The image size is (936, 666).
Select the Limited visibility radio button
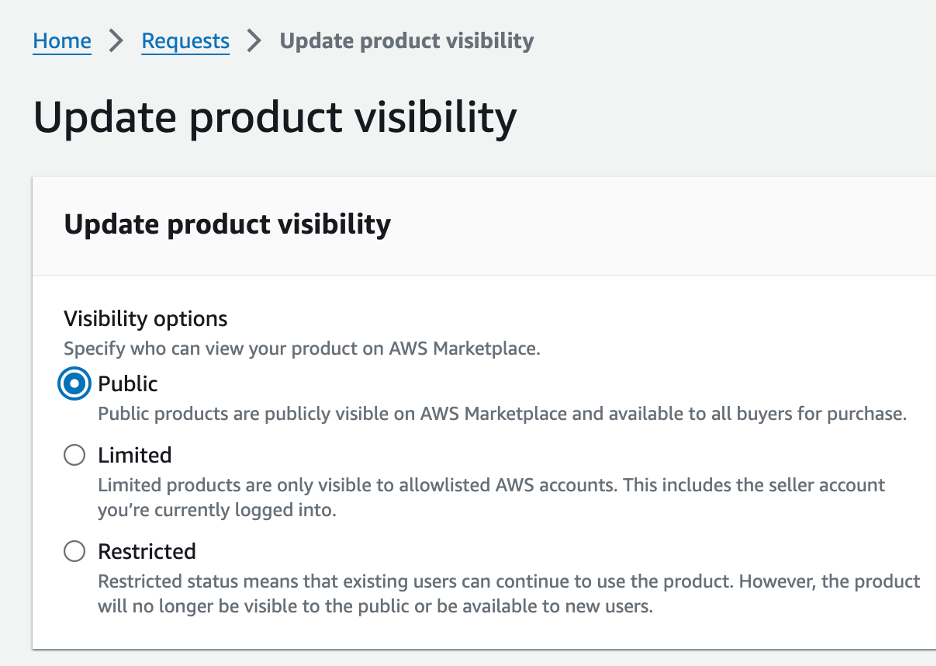[x=74, y=455]
